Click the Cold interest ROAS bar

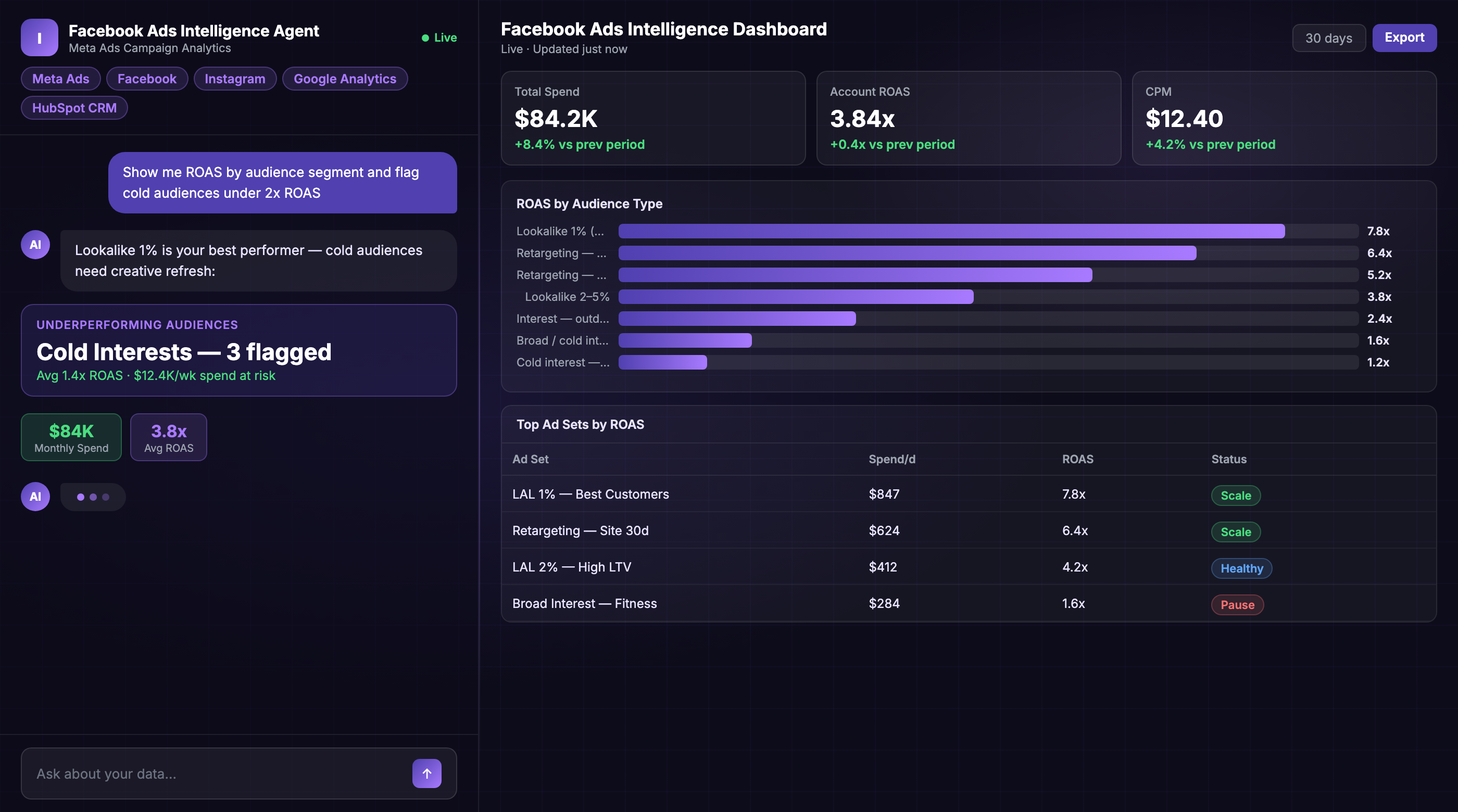tap(662, 362)
